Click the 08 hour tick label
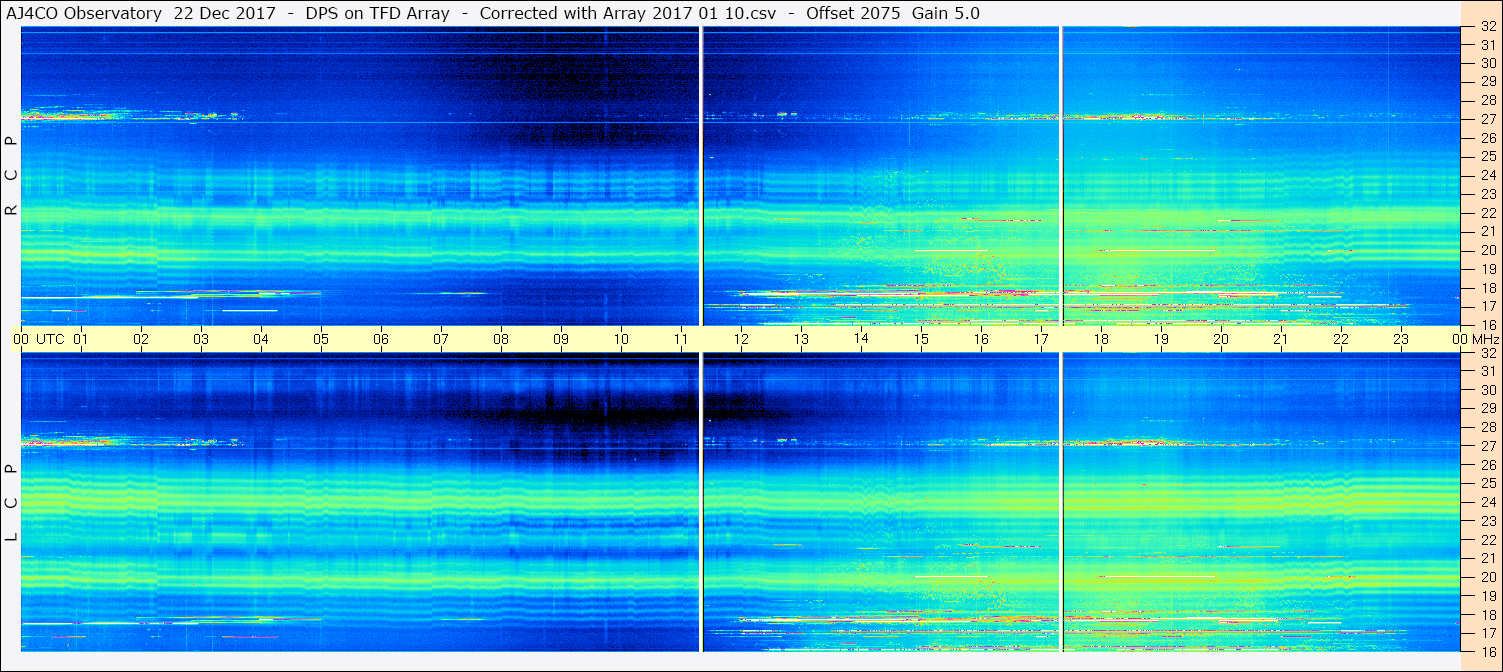 tap(501, 339)
